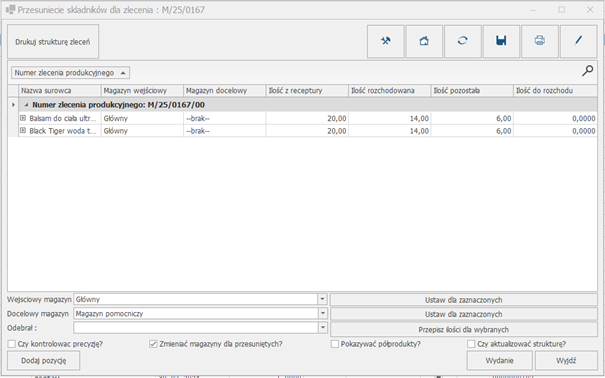Click --brak-- cell in Balsam row

225,118
